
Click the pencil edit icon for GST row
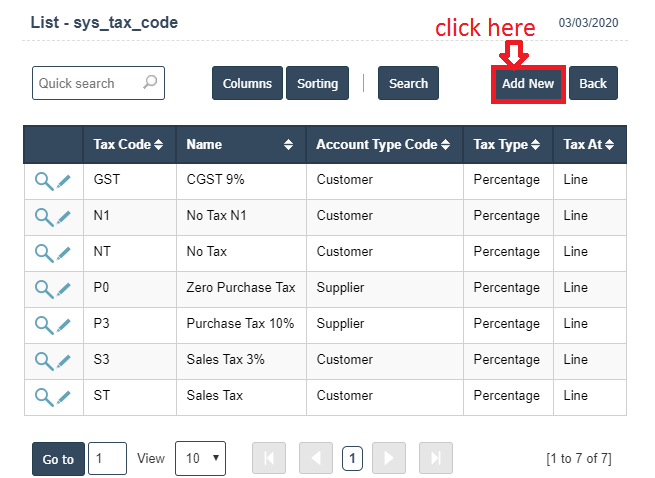(x=64, y=180)
